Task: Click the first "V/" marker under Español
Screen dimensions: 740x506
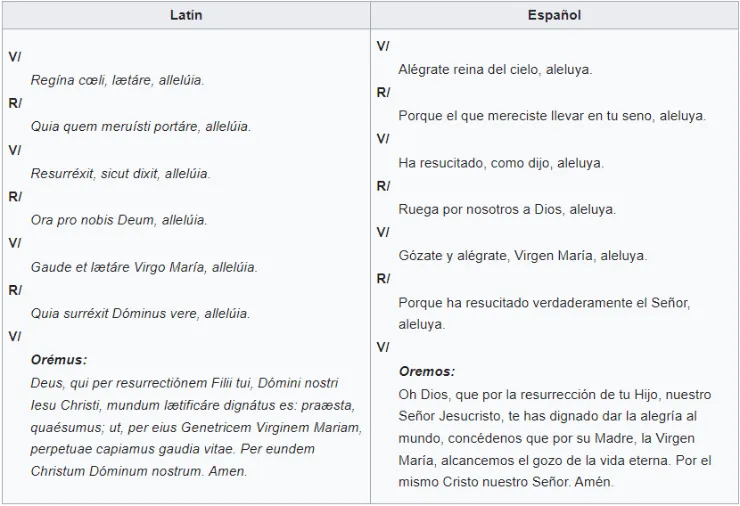Action: point(383,47)
